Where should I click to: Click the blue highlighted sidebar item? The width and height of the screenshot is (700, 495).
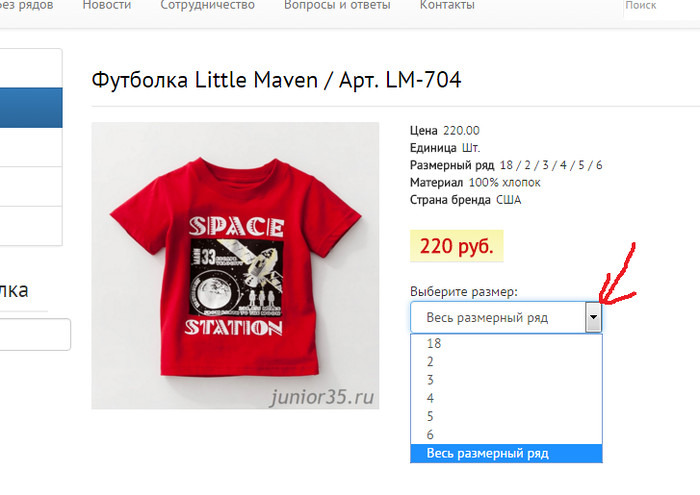(31, 108)
